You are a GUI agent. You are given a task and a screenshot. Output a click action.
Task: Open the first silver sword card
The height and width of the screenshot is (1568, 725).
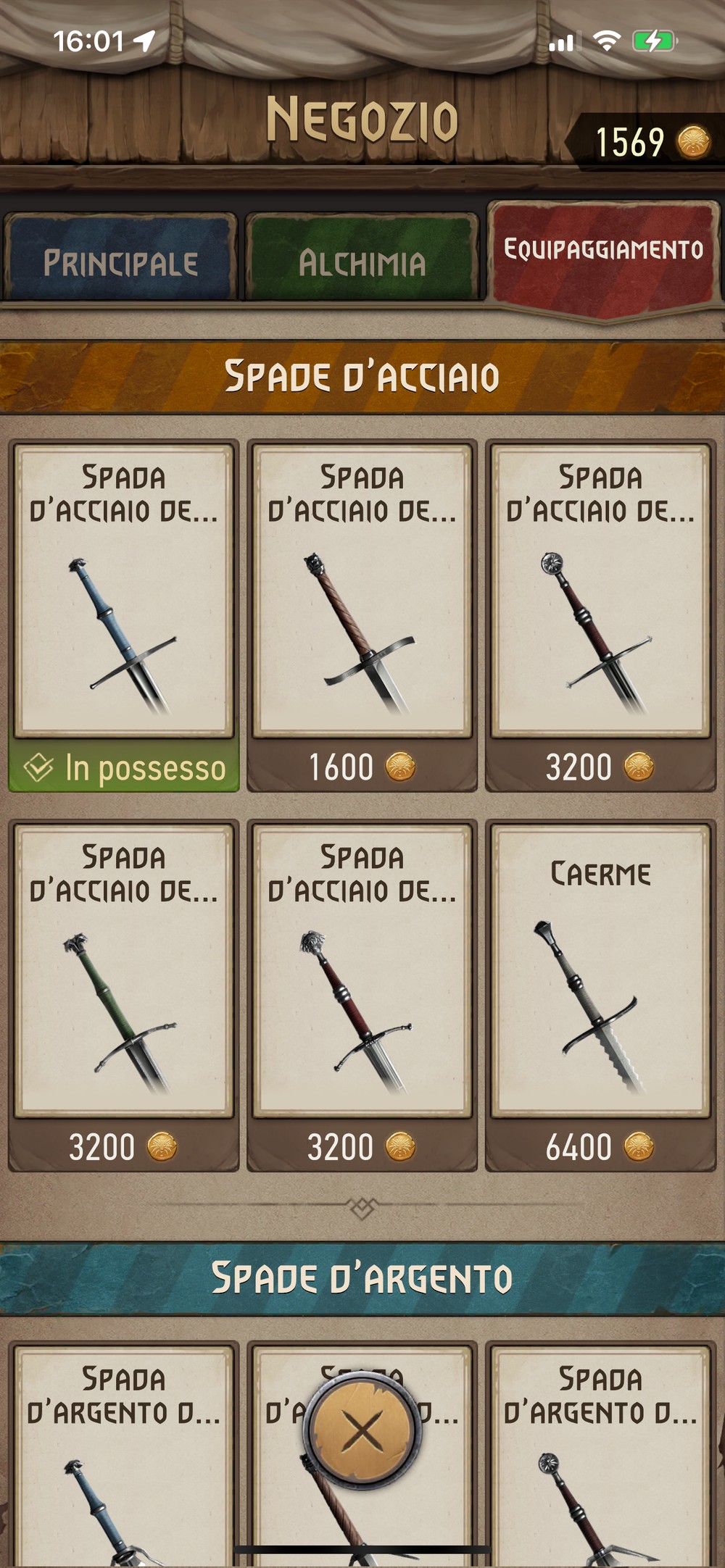(124, 1456)
